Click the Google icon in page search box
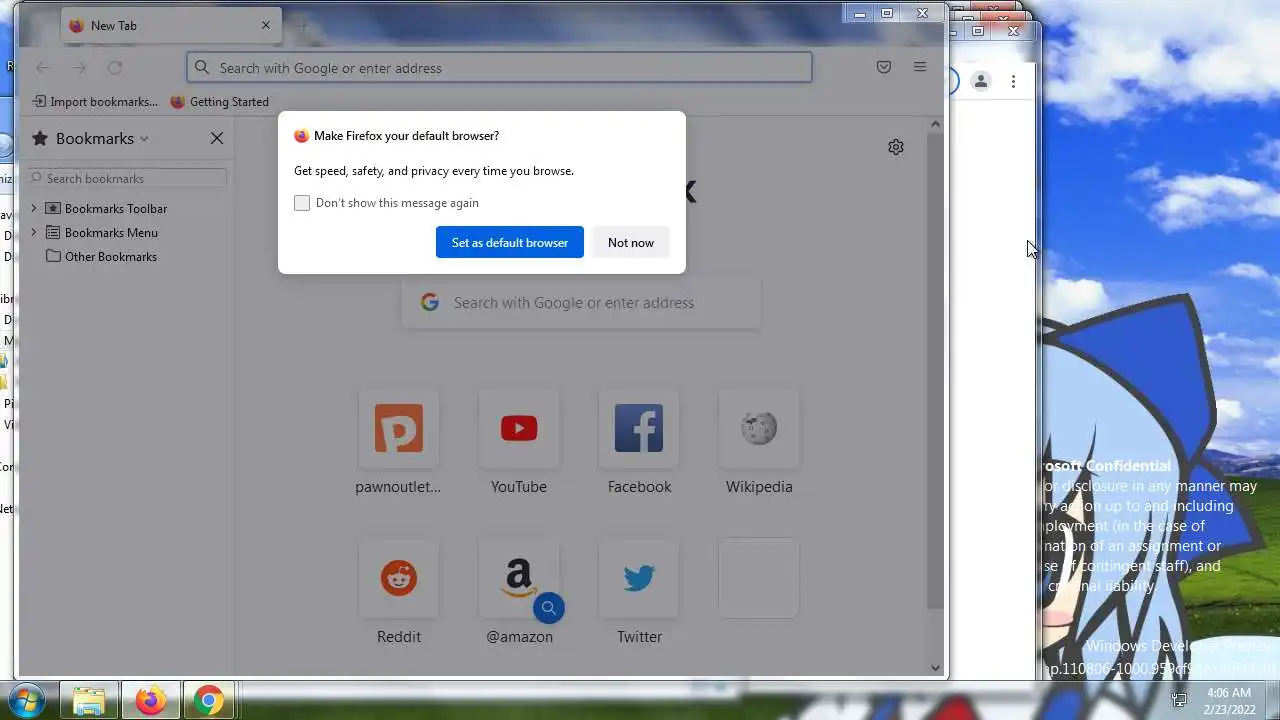Viewport: 1280px width, 720px height. pos(430,302)
